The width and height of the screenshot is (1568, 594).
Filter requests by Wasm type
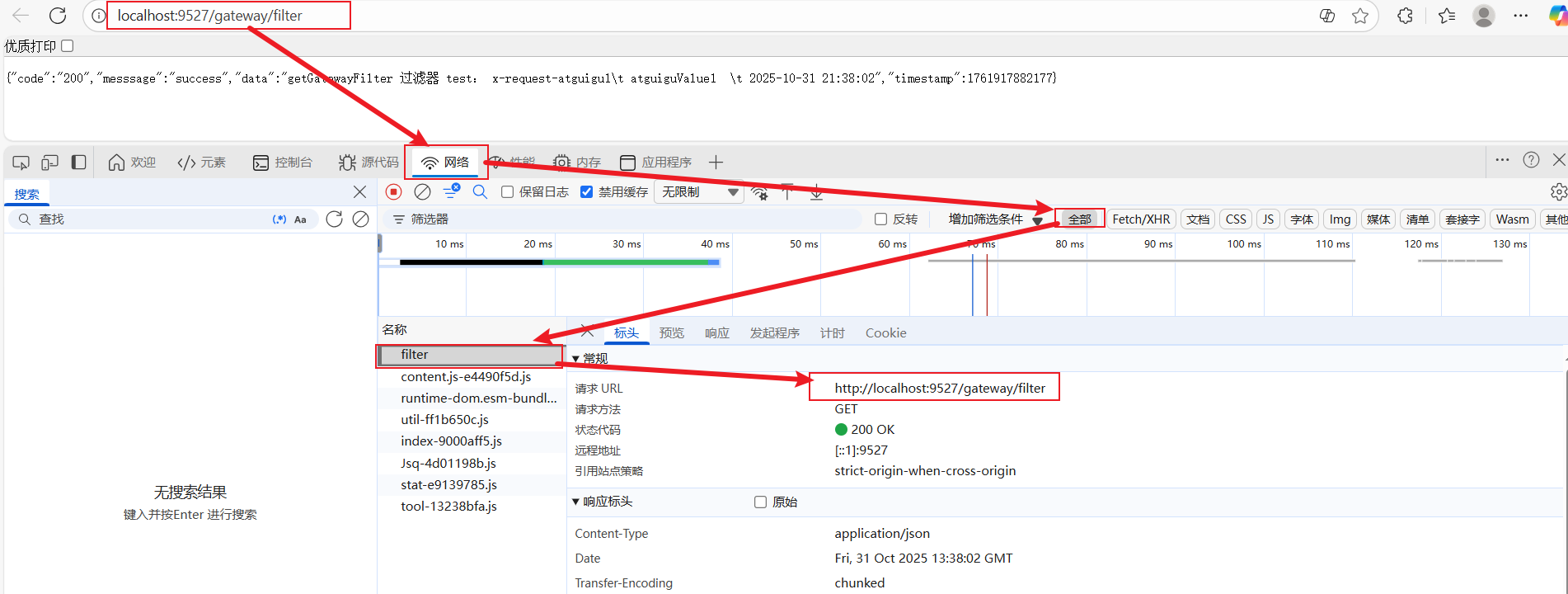tap(1512, 219)
